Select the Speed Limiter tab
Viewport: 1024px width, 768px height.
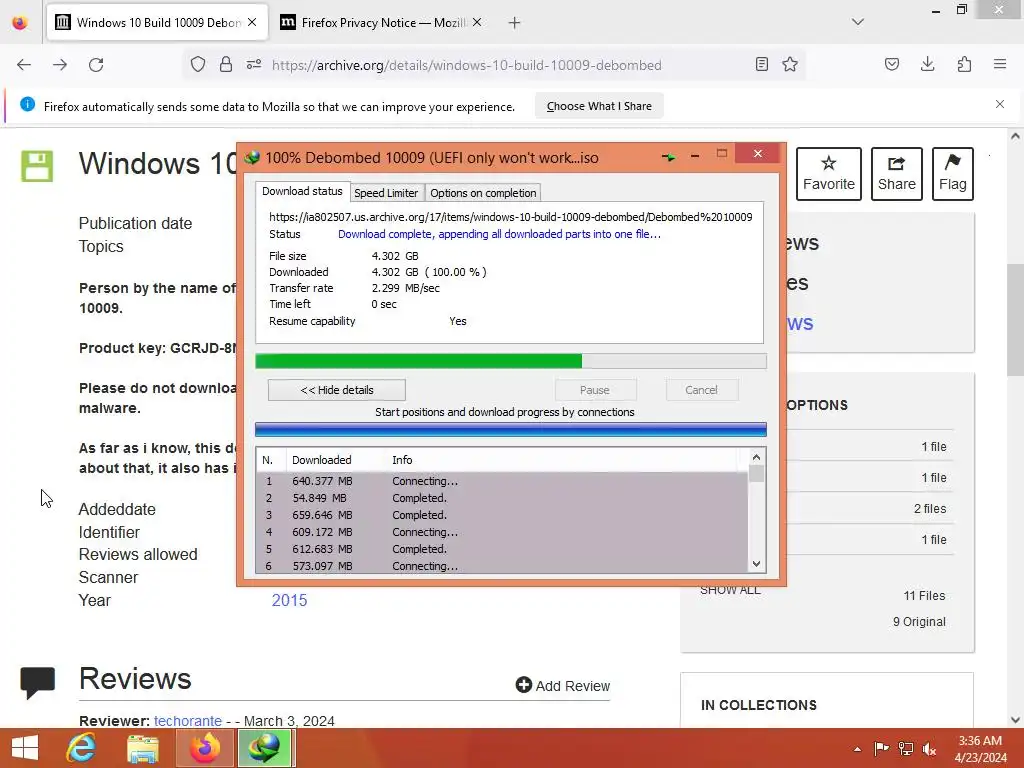coord(386,193)
